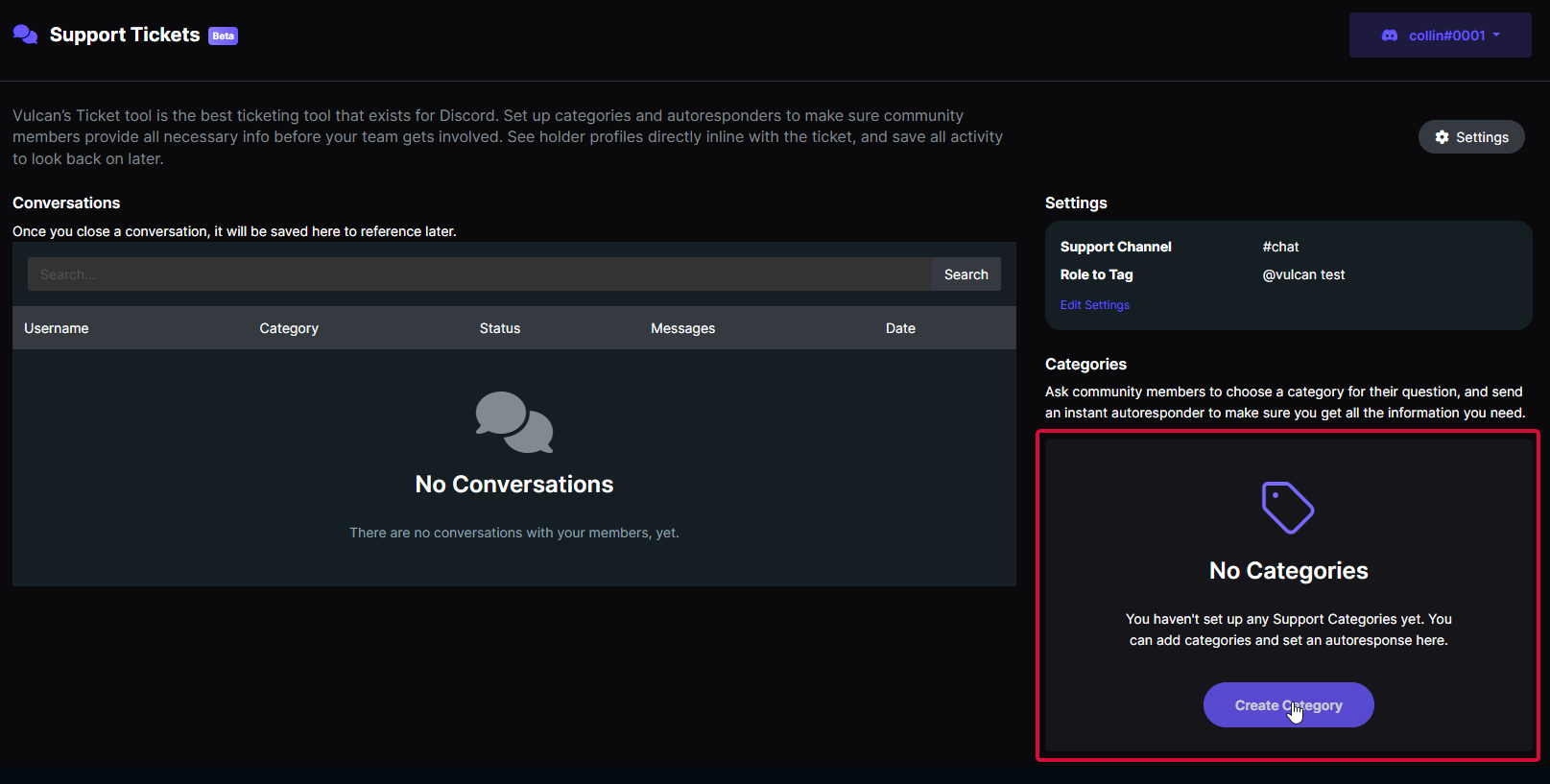1550x784 pixels.
Task: Click the Vulcan's Ticket tool intro paragraph
Action: click(508, 137)
